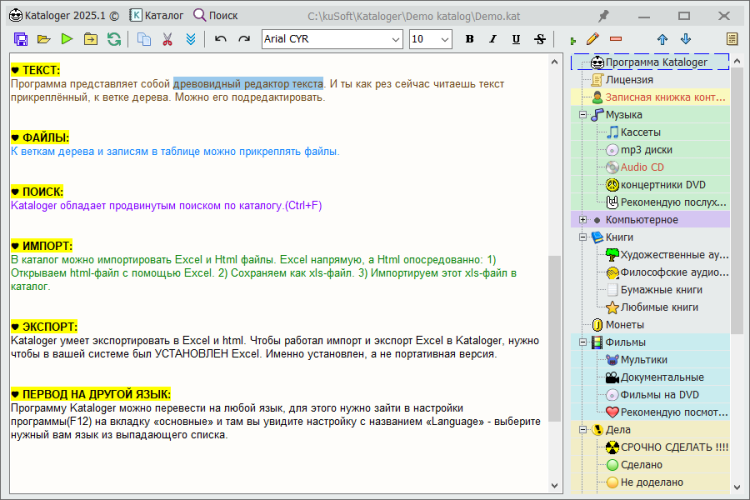750x500 pixels.
Task: Open the Arial CYR font dropdown
Action: [394, 39]
